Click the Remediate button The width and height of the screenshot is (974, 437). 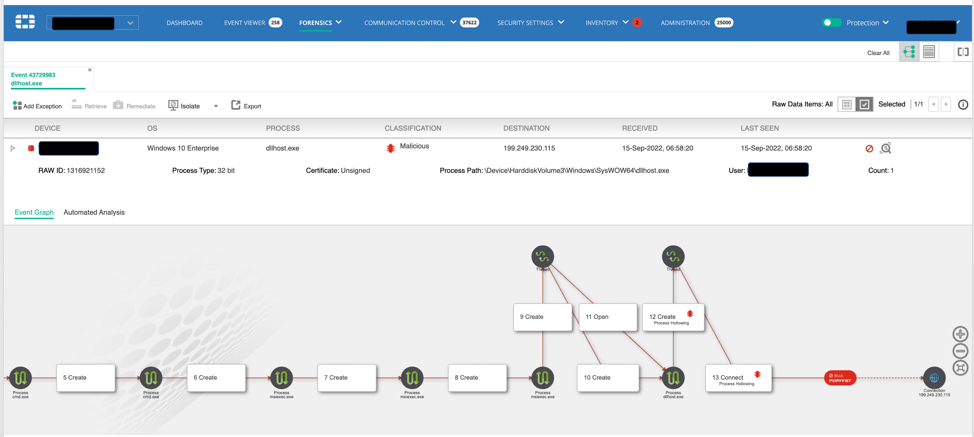click(x=134, y=106)
